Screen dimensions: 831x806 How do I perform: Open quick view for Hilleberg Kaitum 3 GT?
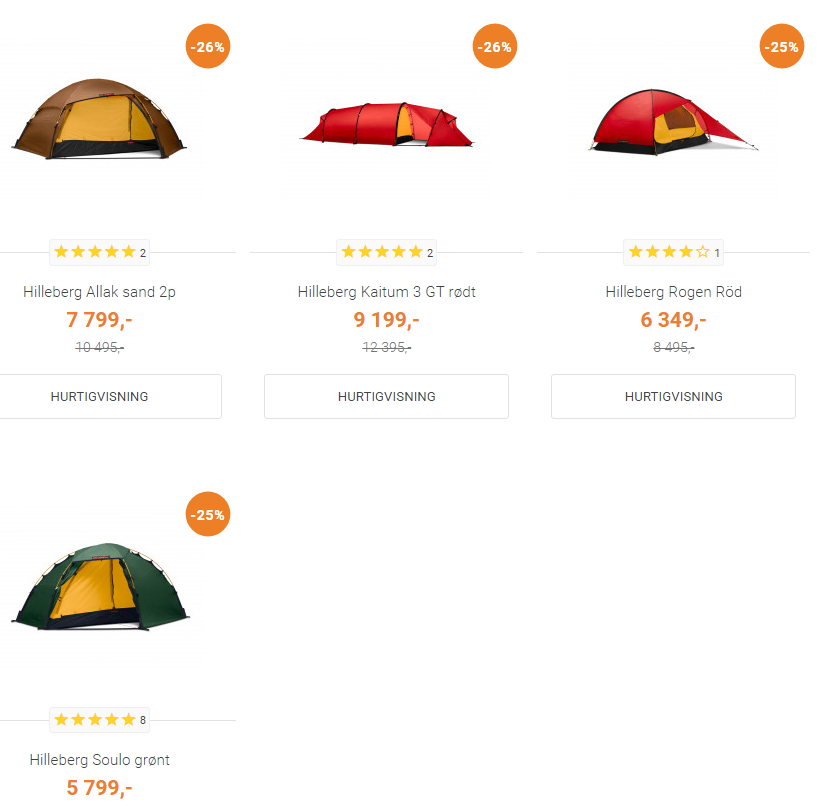[386, 396]
